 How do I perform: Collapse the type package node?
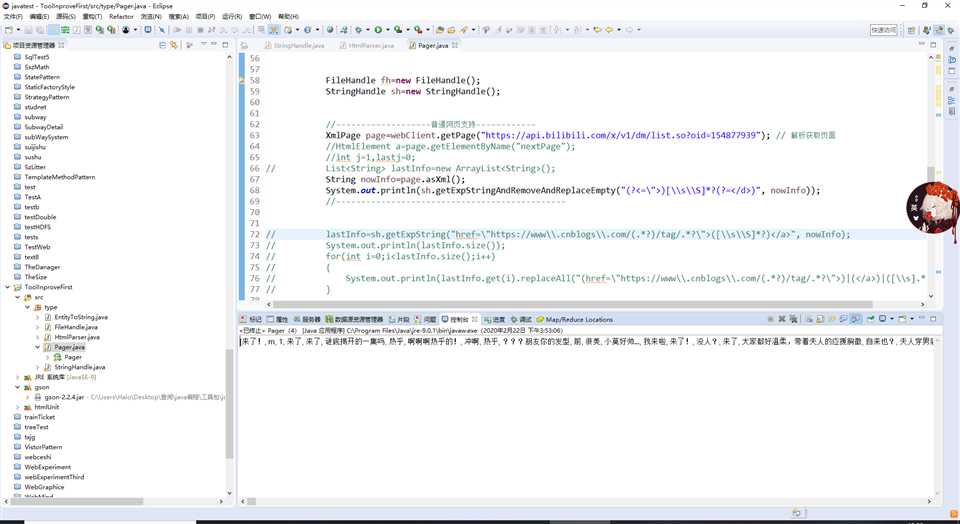coord(28,307)
